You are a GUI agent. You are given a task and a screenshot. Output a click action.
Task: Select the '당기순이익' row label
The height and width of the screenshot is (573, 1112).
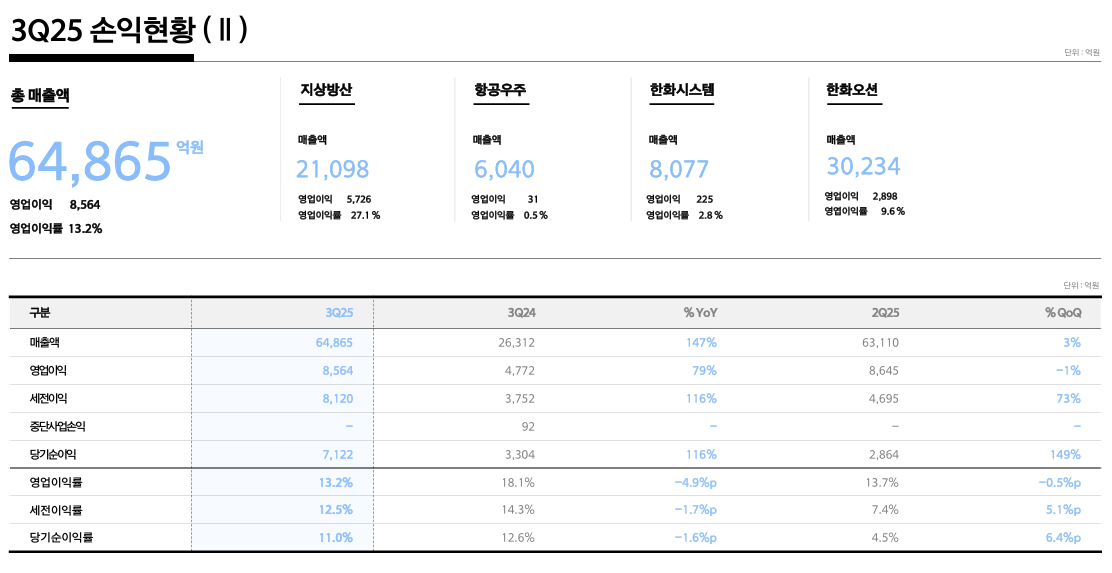click(x=52, y=454)
